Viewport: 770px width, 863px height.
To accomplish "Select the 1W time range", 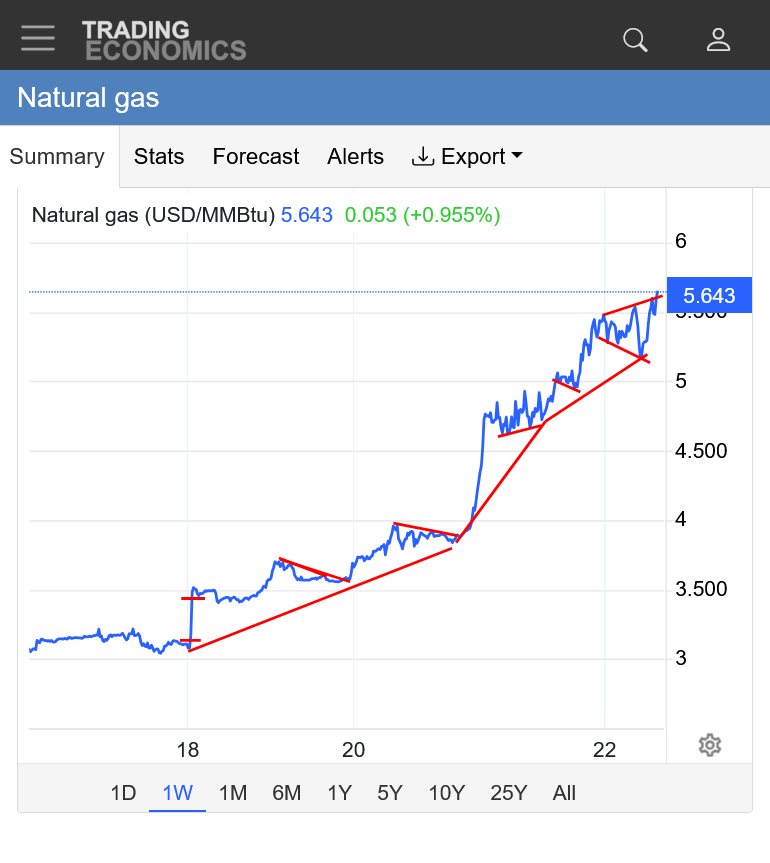I will click(x=177, y=793).
